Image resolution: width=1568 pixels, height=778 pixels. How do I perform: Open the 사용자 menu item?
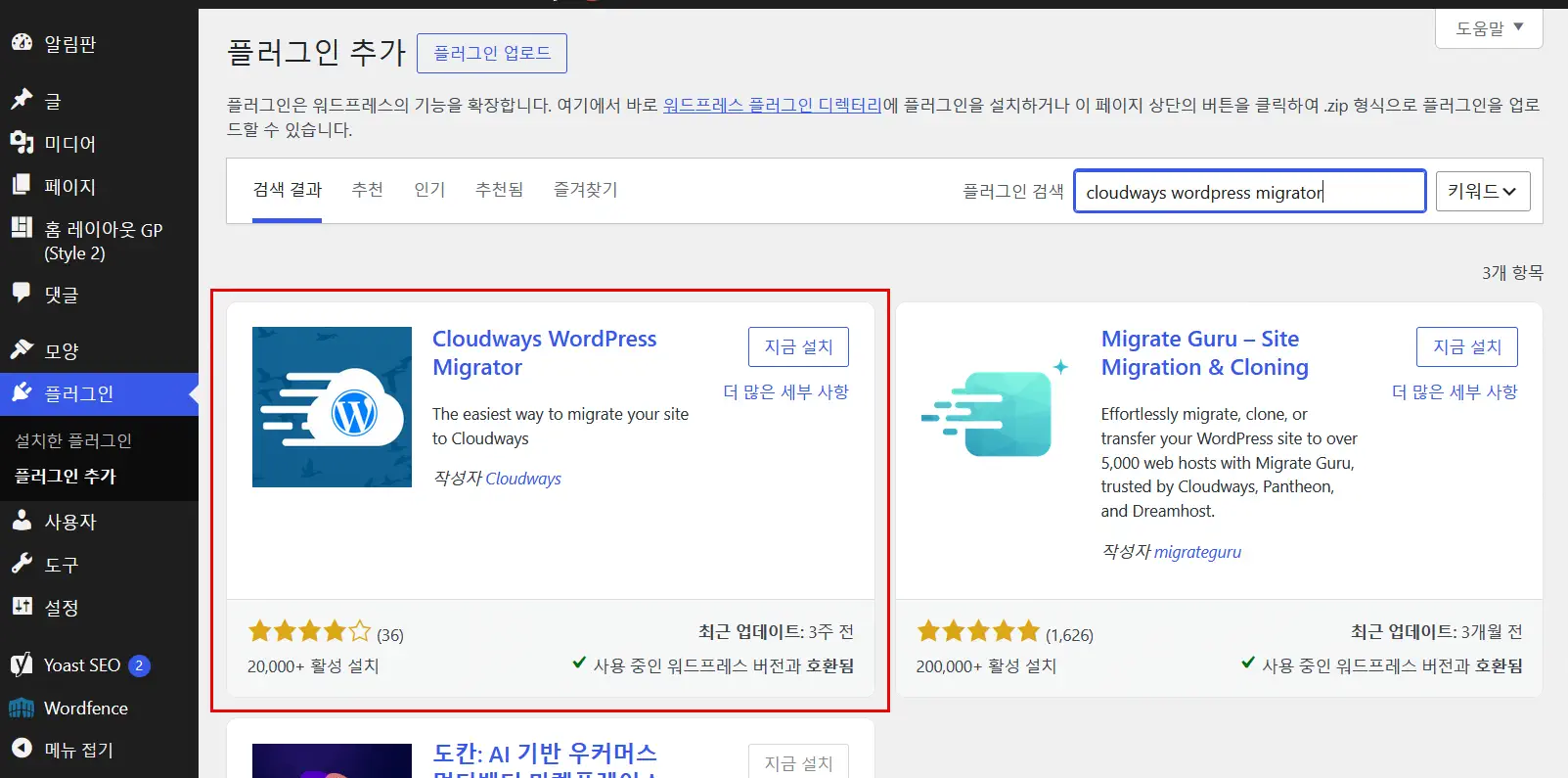click(99, 522)
